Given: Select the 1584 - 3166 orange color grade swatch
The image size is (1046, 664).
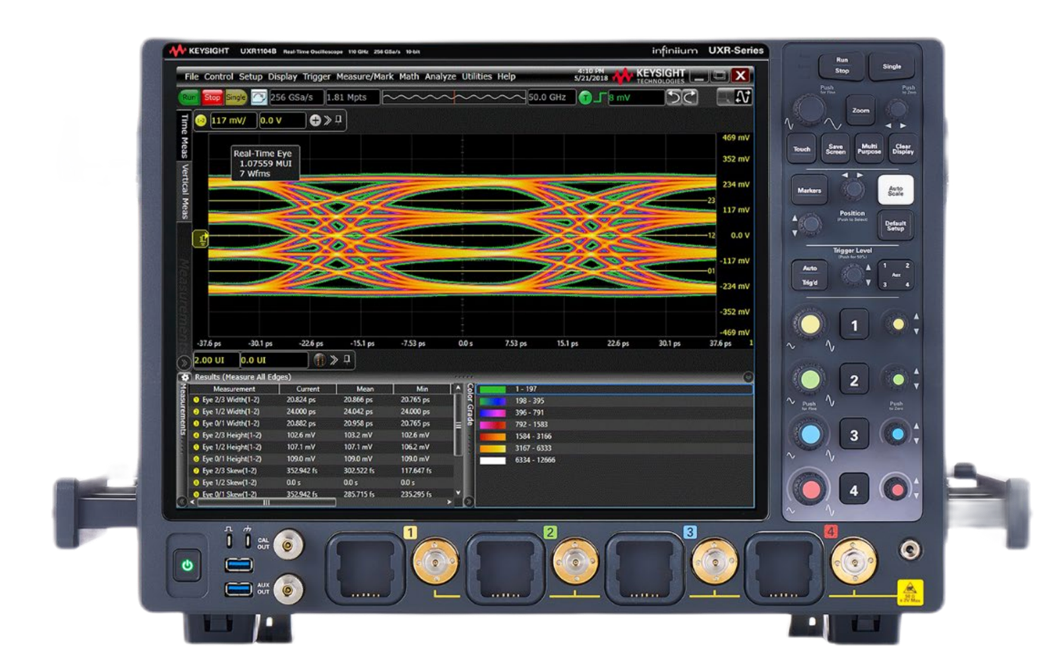Looking at the screenshot, I should pyautogui.click(x=493, y=436).
